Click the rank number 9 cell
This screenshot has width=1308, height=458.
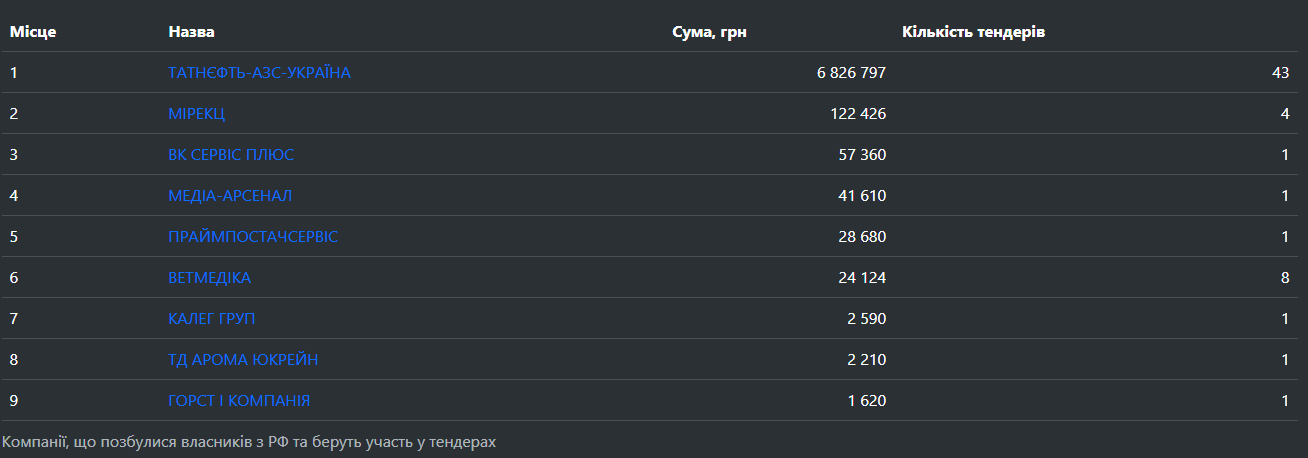tap(14, 401)
